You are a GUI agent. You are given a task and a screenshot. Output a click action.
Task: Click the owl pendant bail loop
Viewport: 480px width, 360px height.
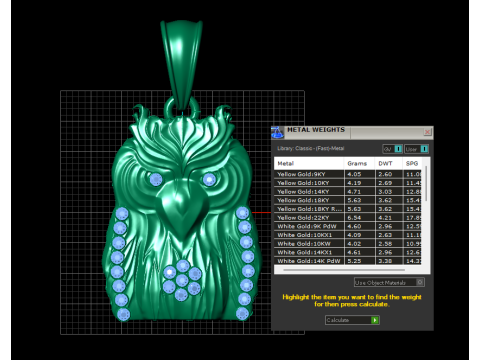tap(181, 65)
